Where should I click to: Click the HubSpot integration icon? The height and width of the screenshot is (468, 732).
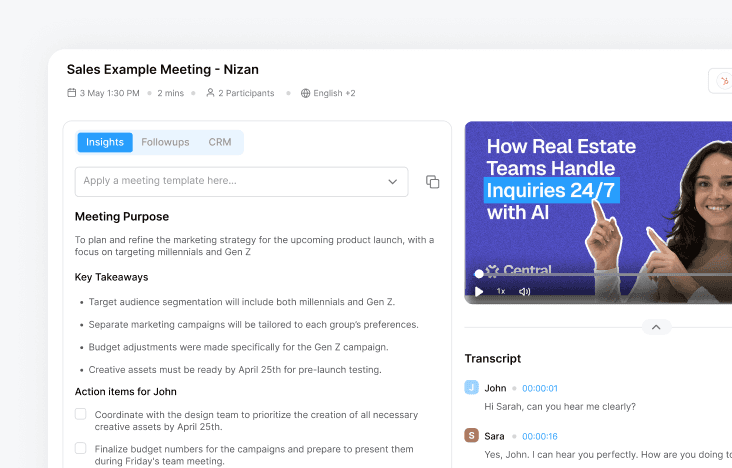(724, 81)
